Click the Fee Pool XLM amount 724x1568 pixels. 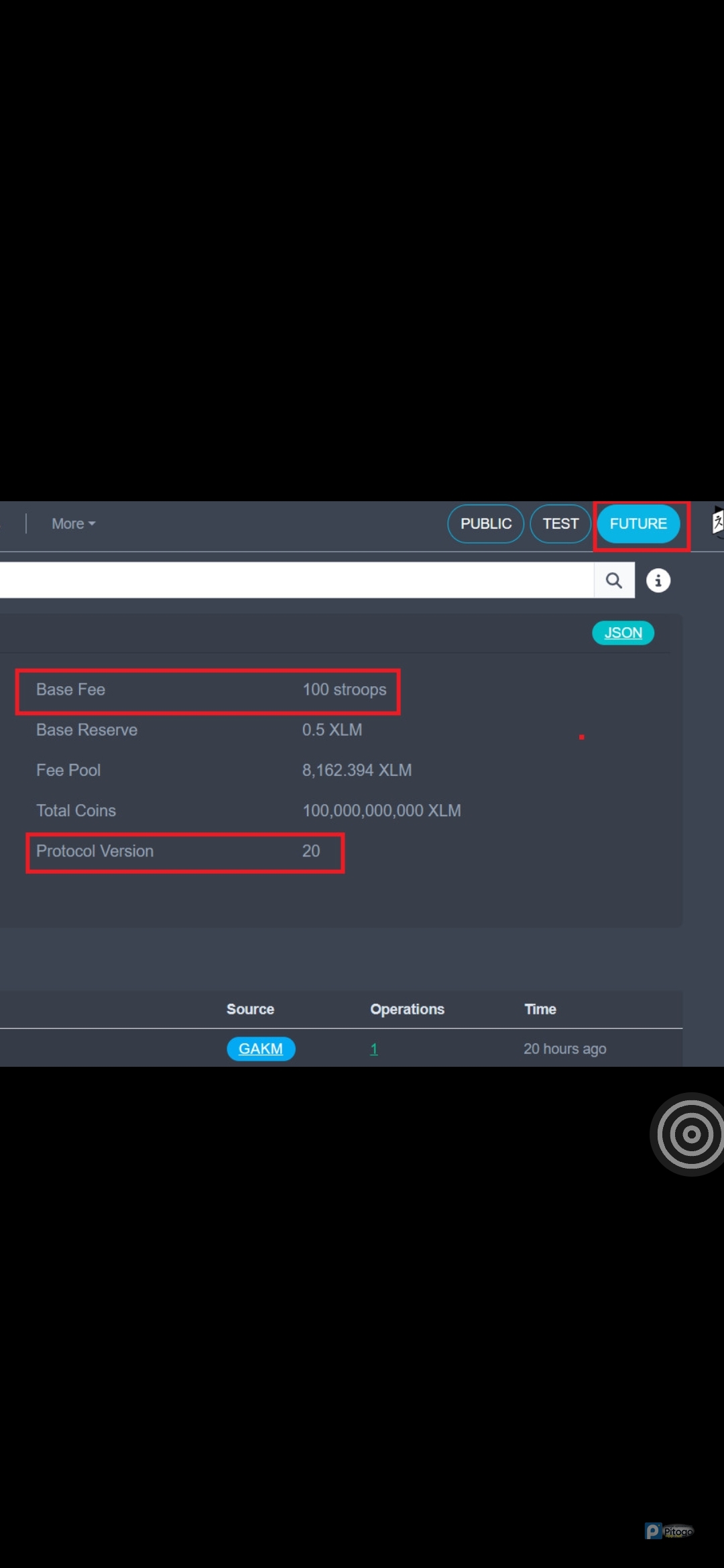point(357,771)
